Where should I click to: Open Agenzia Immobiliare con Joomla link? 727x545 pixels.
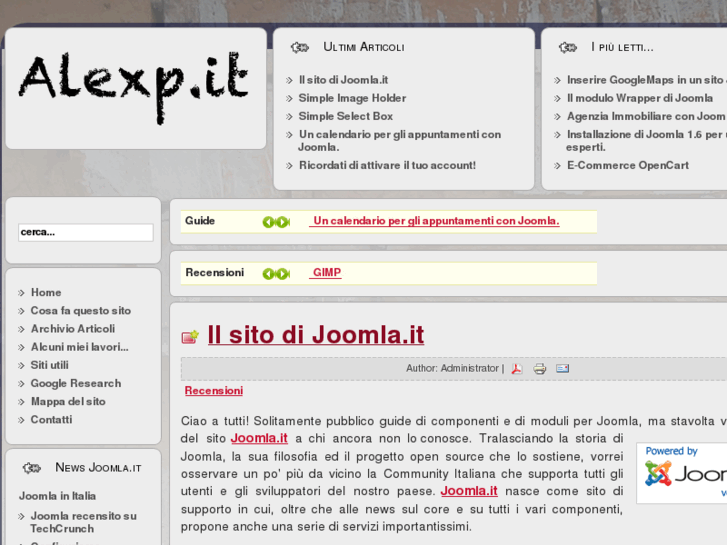[x=646, y=116]
